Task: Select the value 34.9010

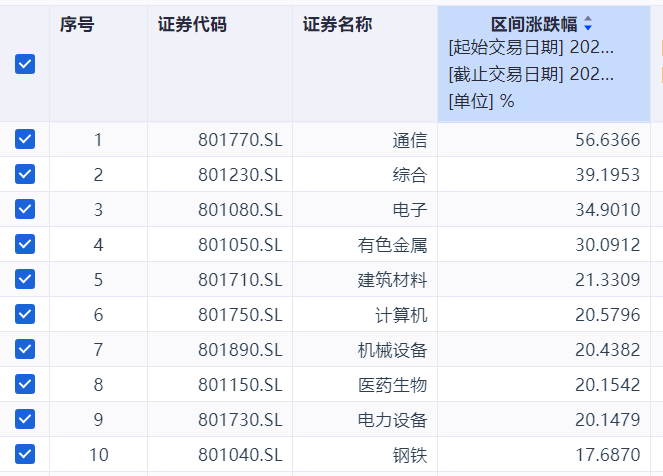Action: pyautogui.click(x=608, y=210)
